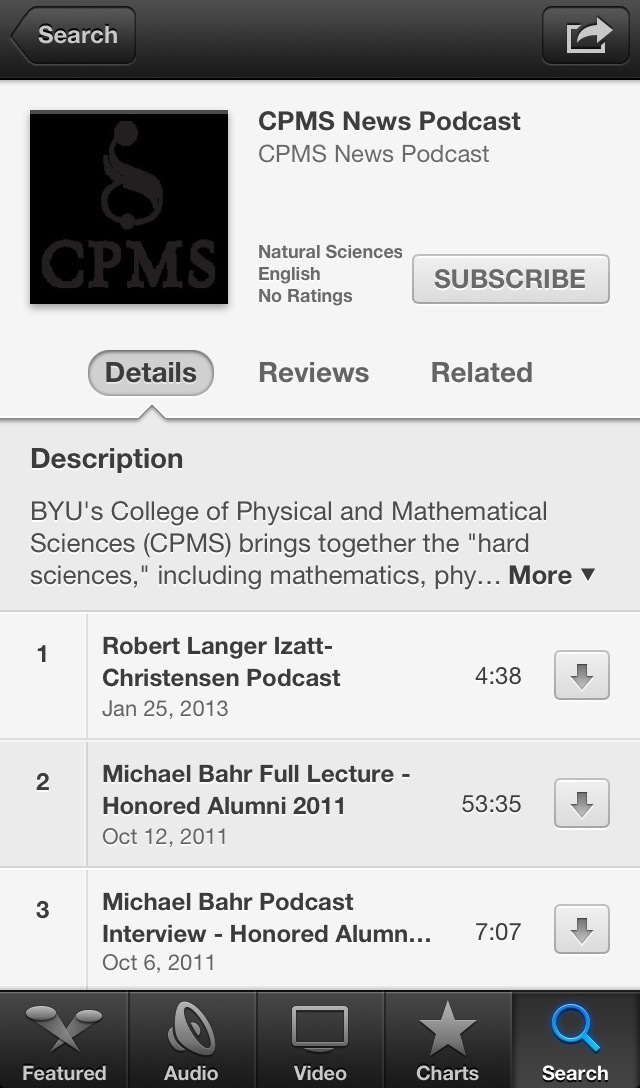Subscribe to CPMS News Podcast
Screen dimensions: 640x1088
pos(511,279)
